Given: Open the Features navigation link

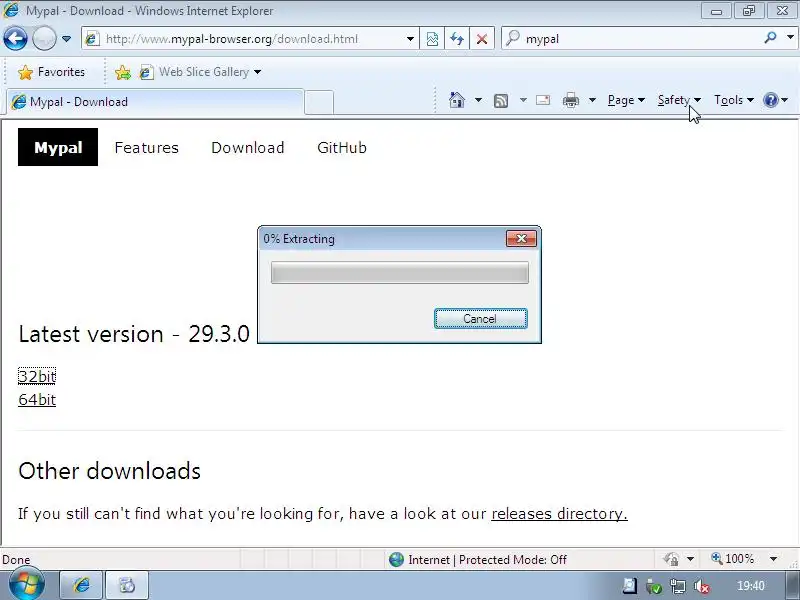Looking at the screenshot, I should click(146, 148).
